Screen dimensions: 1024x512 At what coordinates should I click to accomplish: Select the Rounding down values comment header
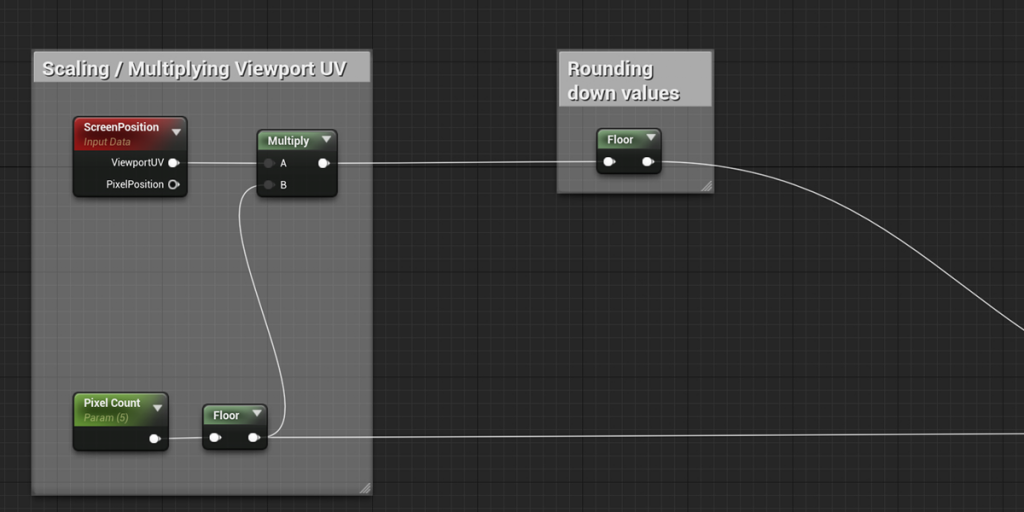pyautogui.click(x=624, y=81)
